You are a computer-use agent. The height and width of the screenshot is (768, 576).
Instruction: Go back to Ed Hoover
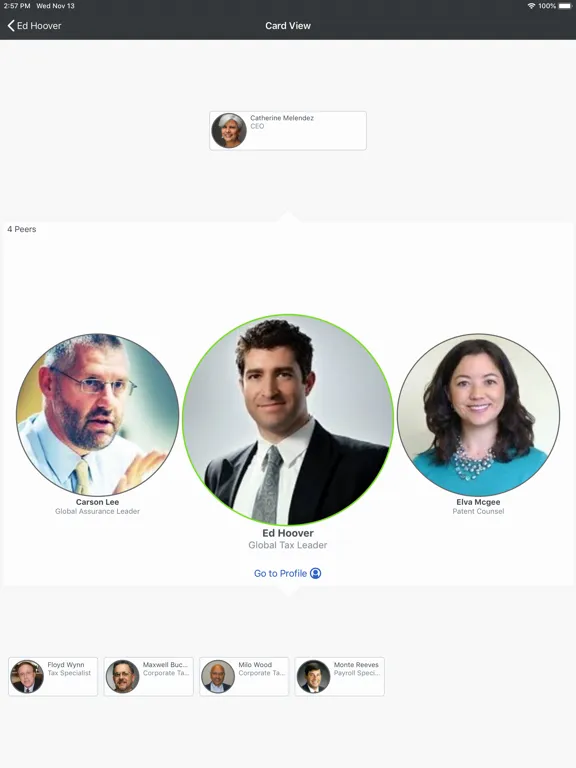pos(34,25)
